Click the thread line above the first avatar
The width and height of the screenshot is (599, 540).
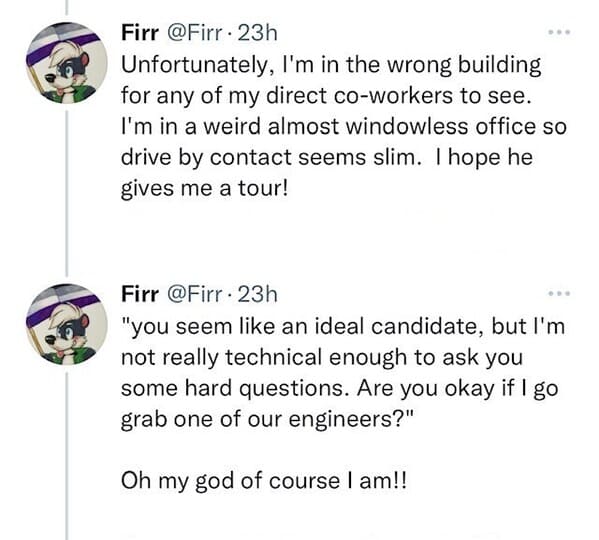[x=66, y=8]
